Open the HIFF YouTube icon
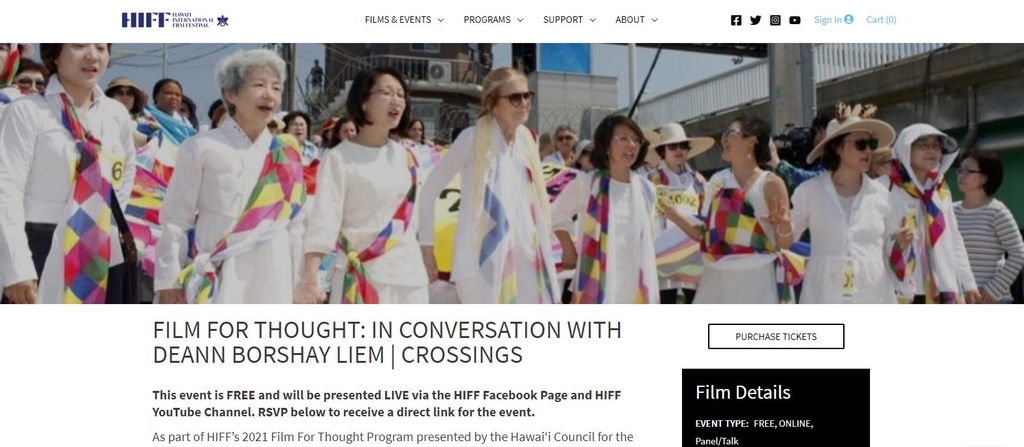 point(795,20)
